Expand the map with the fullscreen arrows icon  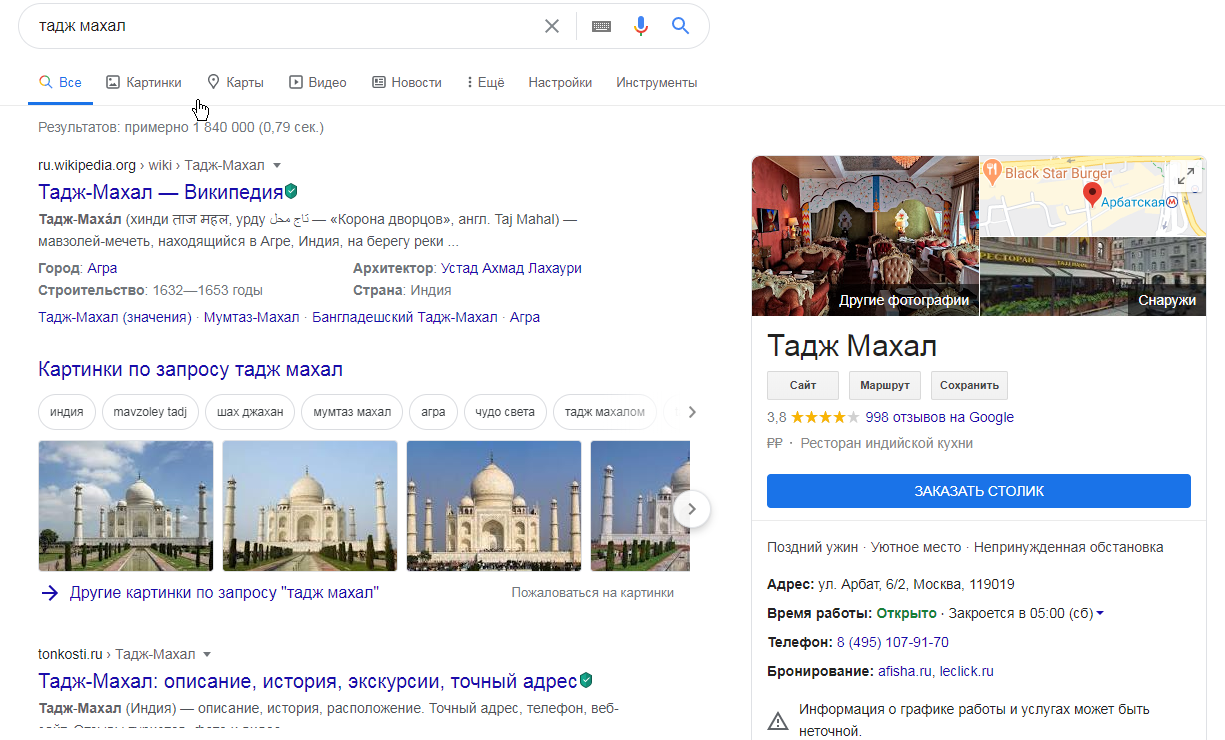pos(1186,177)
